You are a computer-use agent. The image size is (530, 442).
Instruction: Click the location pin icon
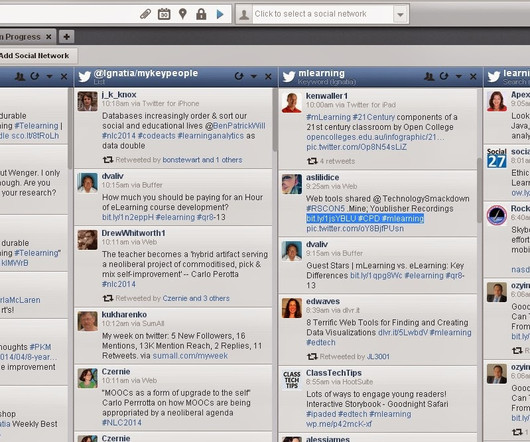(183, 14)
